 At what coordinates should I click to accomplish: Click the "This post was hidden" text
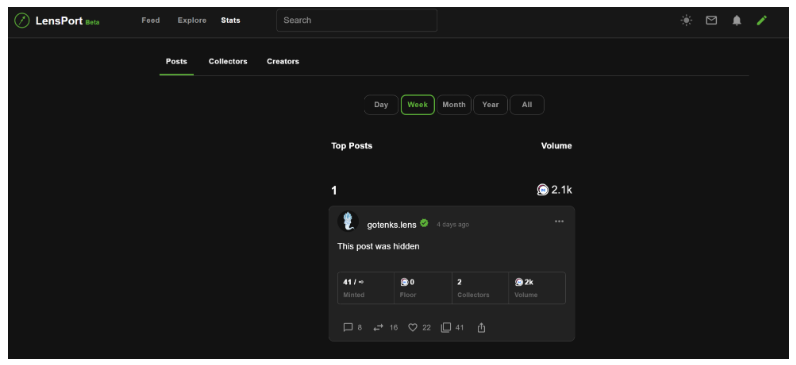pos(378,246)
